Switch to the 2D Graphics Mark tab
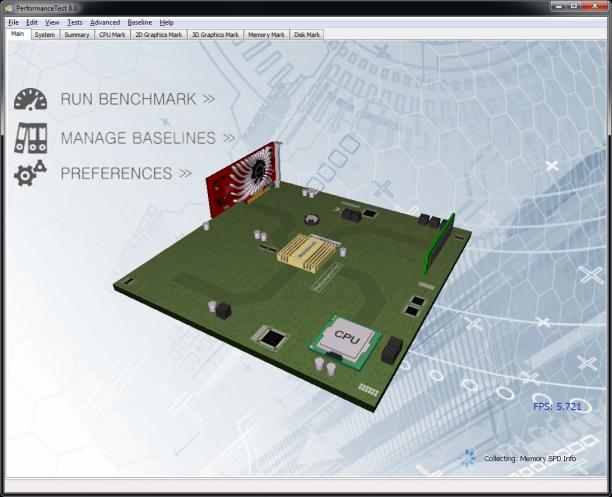612x497 pixels. 158,35
